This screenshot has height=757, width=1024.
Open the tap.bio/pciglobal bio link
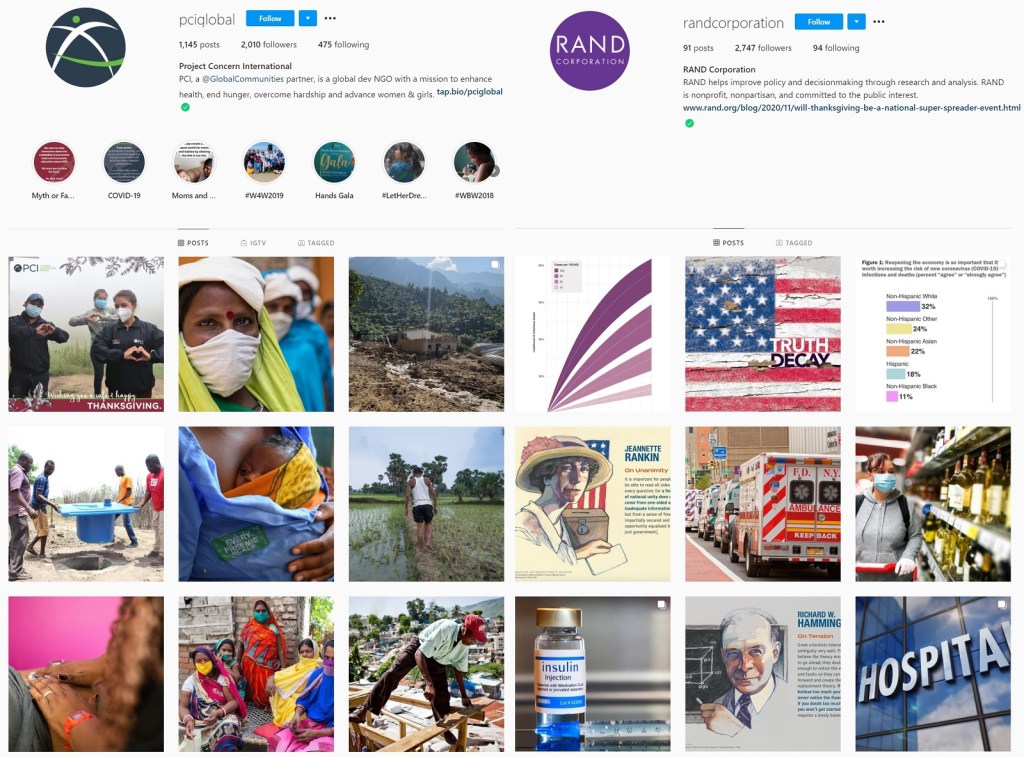(x=470, y=92)
